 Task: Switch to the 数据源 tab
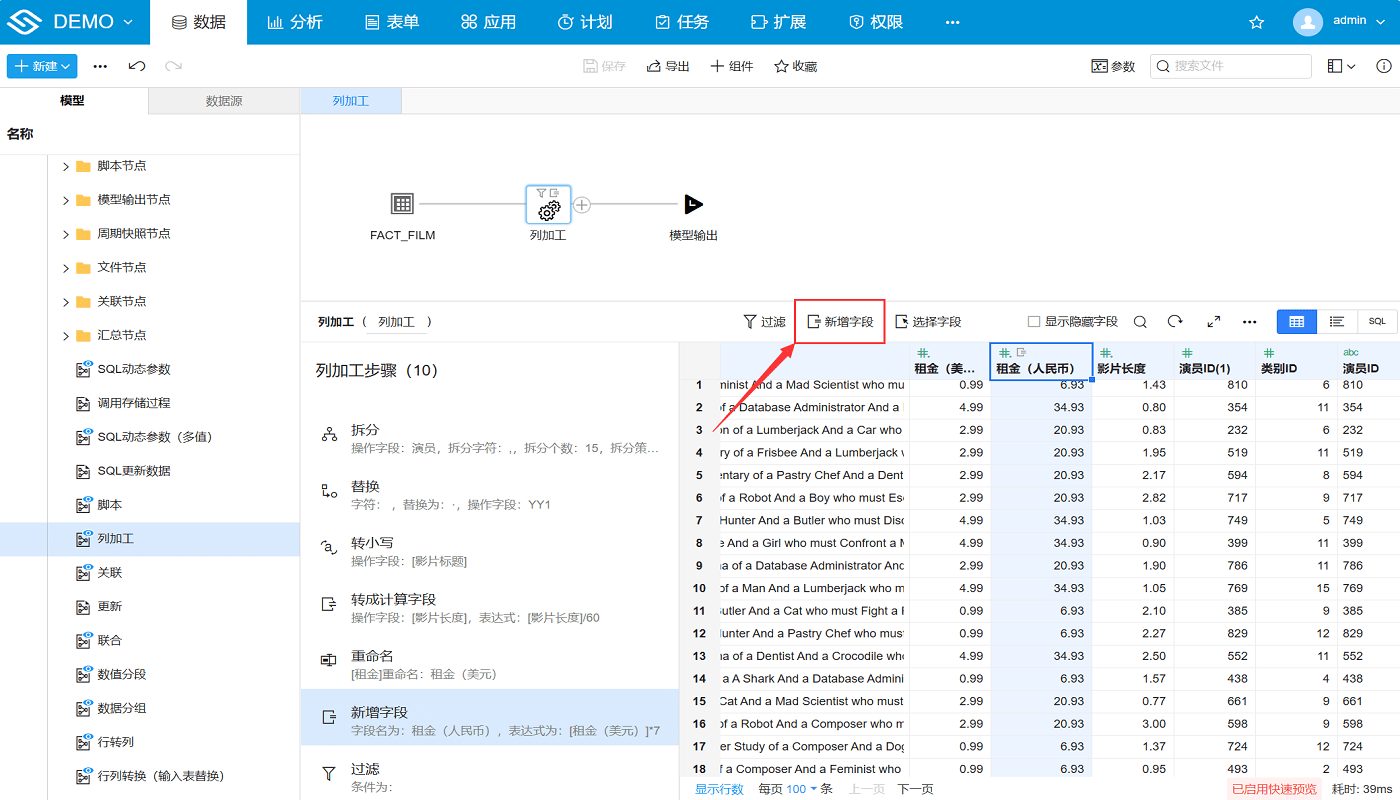coord(224,101)
